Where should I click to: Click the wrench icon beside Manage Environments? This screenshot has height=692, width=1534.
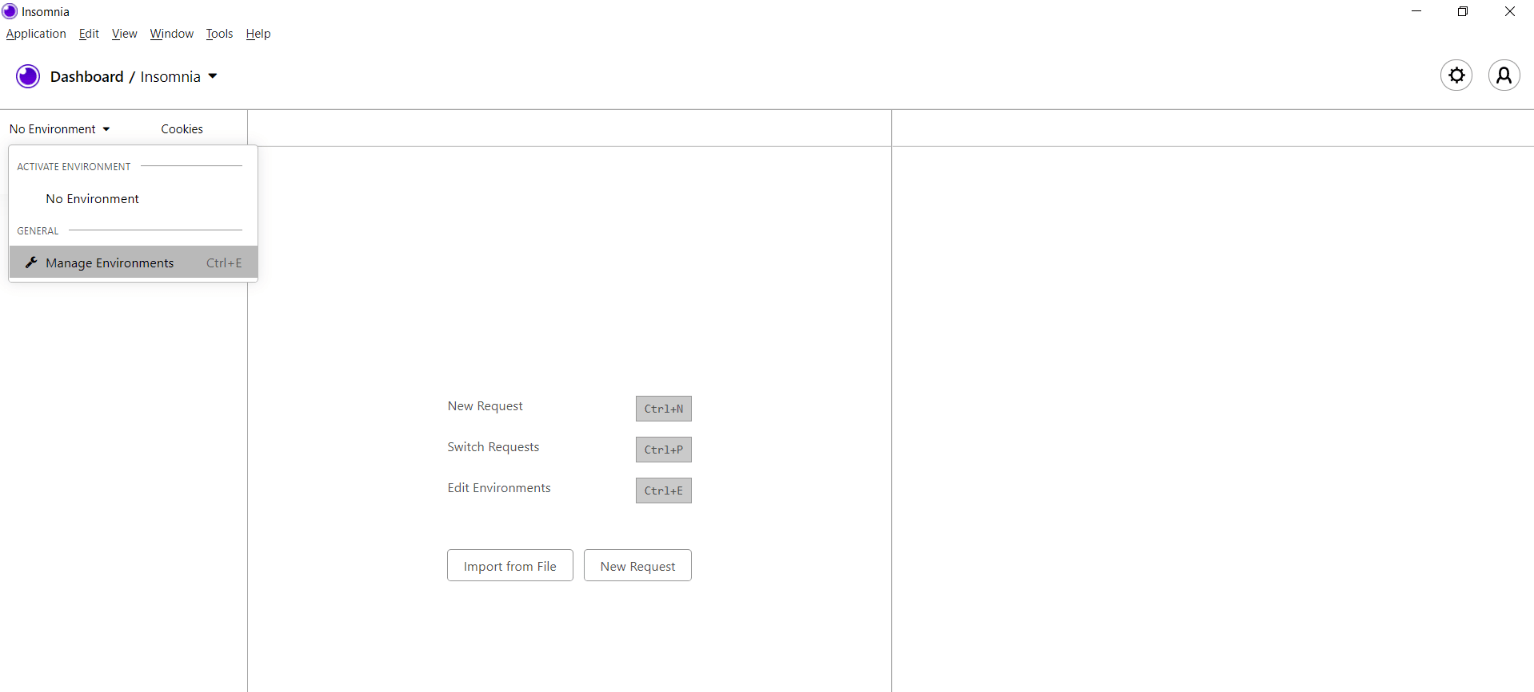click(x=31, y=263)
